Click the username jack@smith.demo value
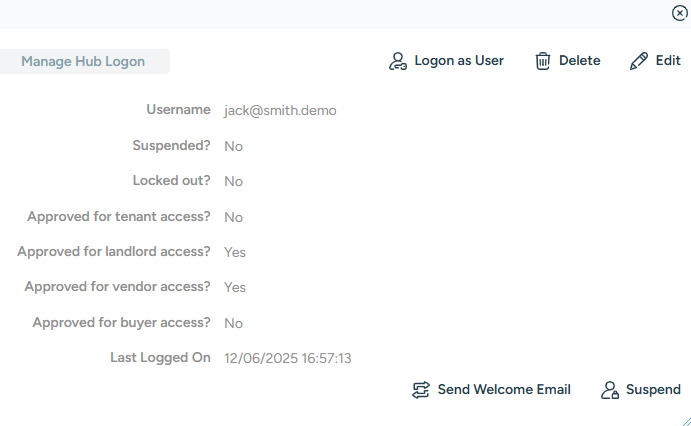Screen dimensions: 691x426 click(280, 111)
